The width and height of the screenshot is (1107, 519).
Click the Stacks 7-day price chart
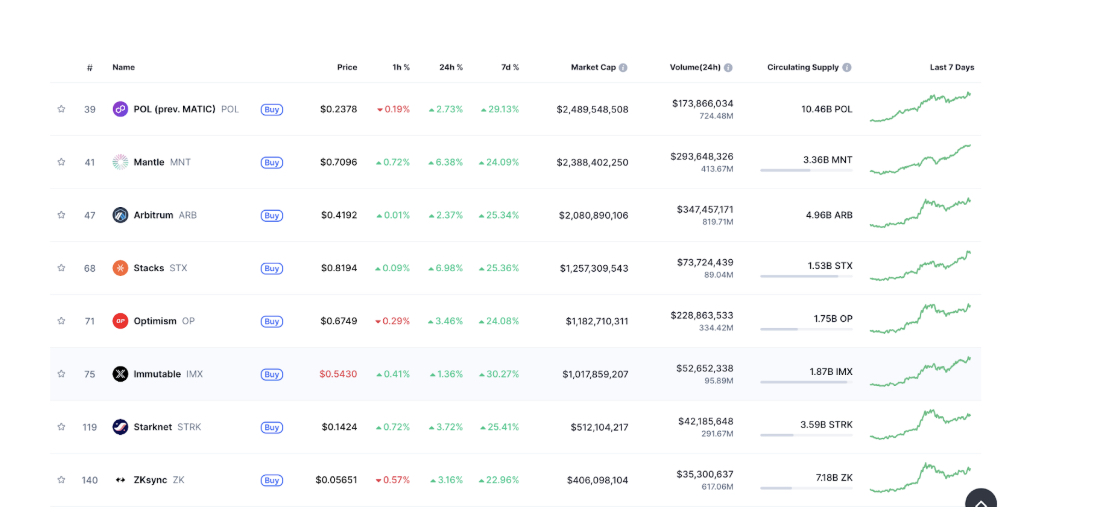(x=921, y=266)
